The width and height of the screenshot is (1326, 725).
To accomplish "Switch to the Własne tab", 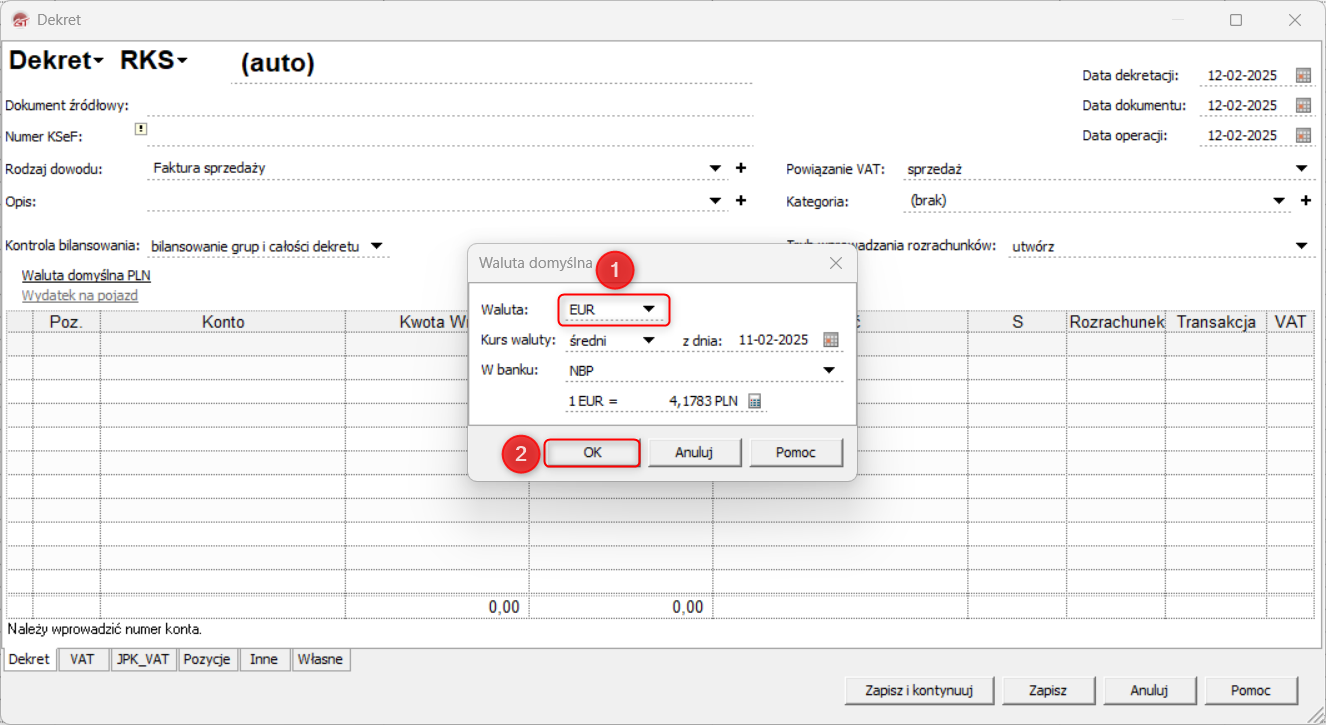I will coord(321,660).
